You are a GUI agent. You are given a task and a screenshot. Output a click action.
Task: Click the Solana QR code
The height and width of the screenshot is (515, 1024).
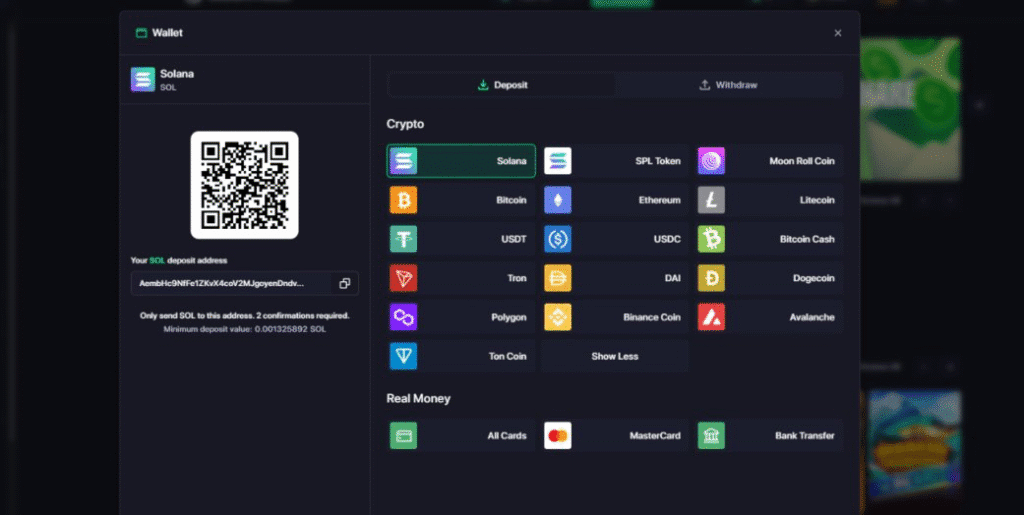(x=244, y=185)
